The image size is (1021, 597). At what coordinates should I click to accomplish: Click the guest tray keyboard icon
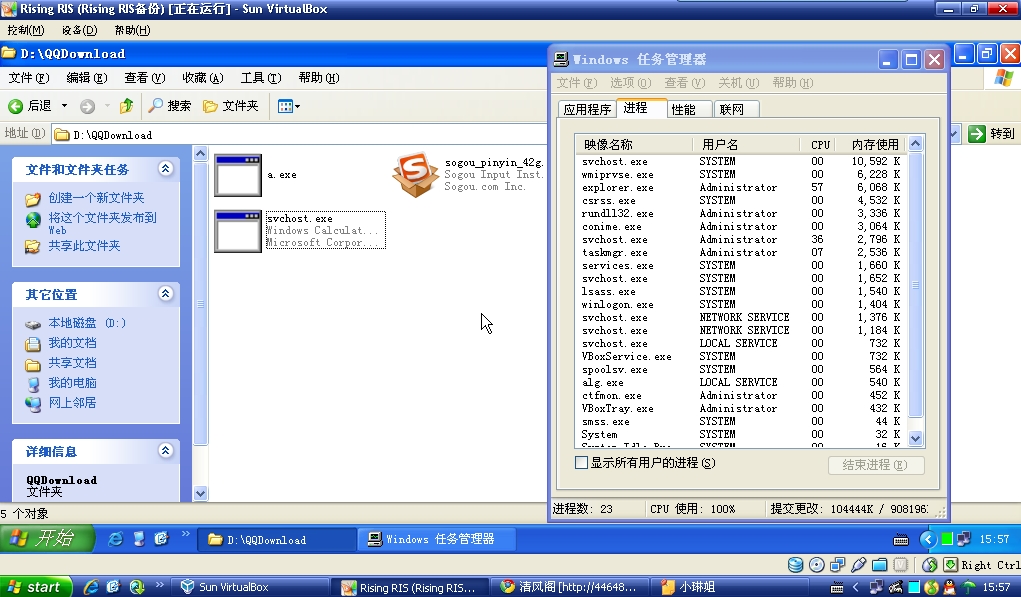tap(901, 540)
